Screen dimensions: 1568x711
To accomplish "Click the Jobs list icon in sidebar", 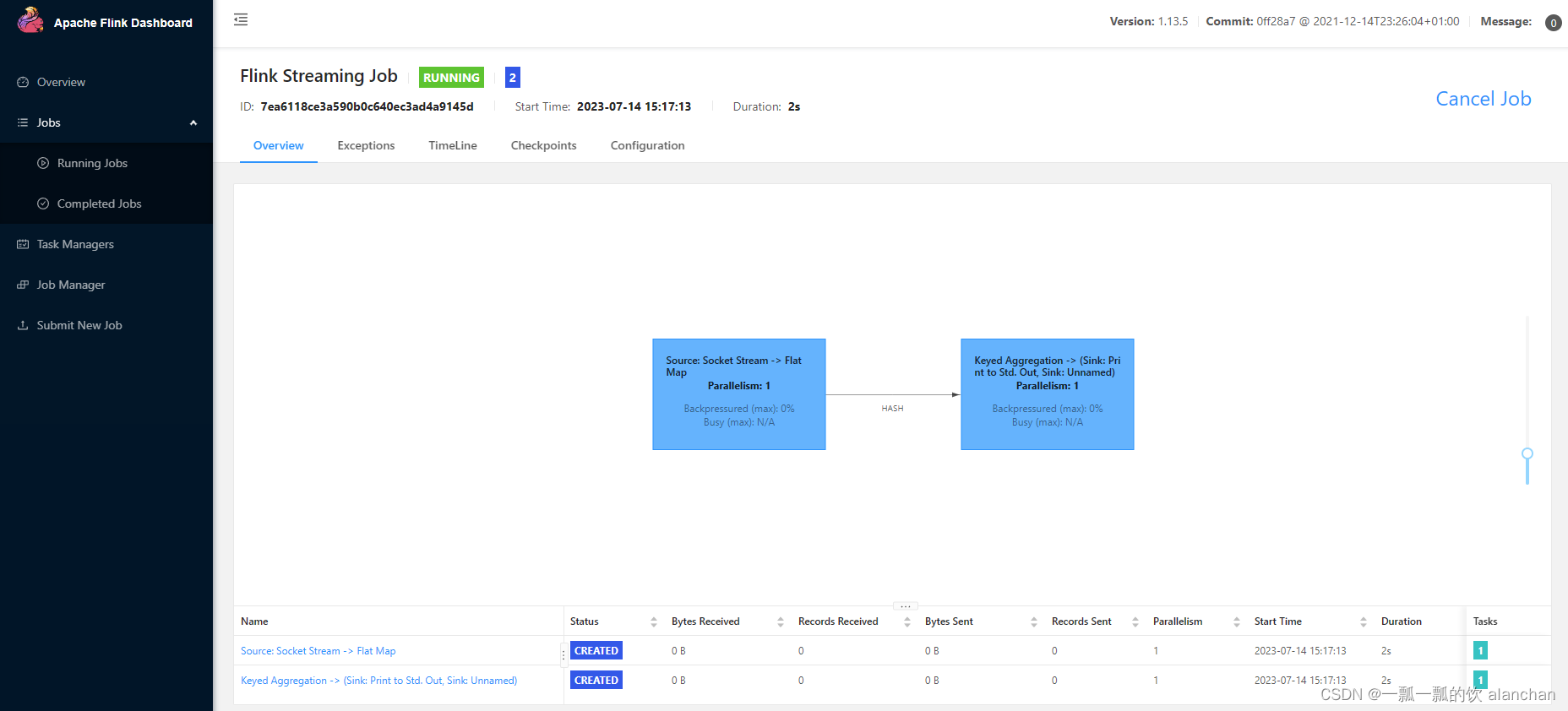I will coord(23,122).
